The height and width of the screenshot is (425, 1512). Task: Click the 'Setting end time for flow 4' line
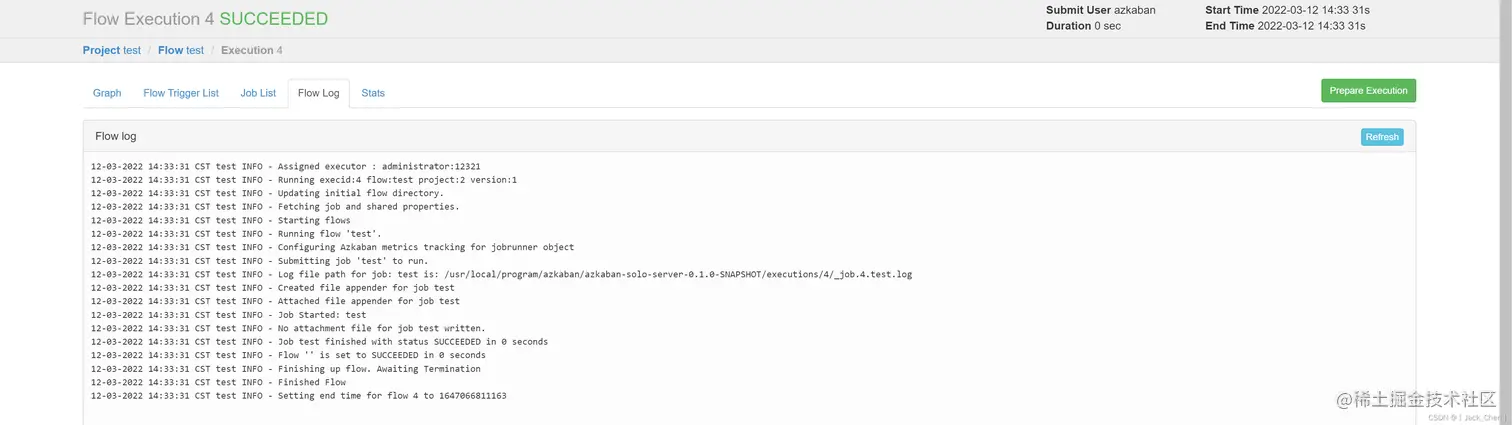299,396
